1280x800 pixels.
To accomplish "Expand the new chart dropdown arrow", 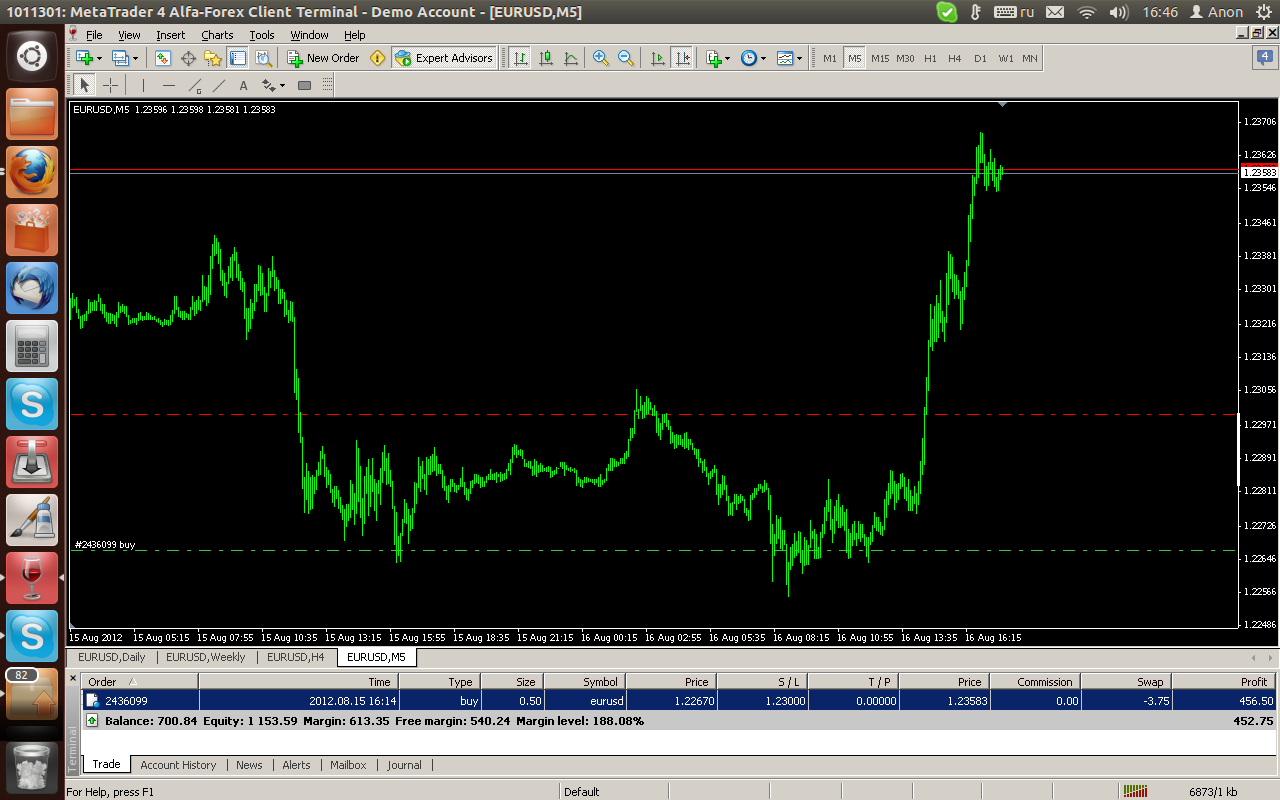I will point(99,58).
